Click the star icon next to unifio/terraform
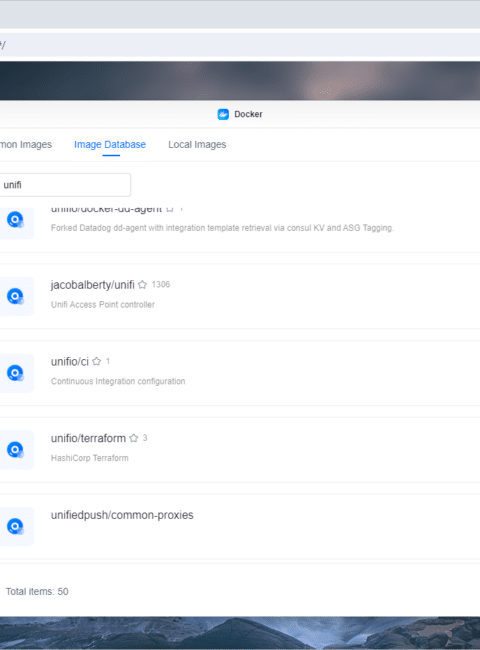This screenshot has height=650, width=480. (133, 438)
